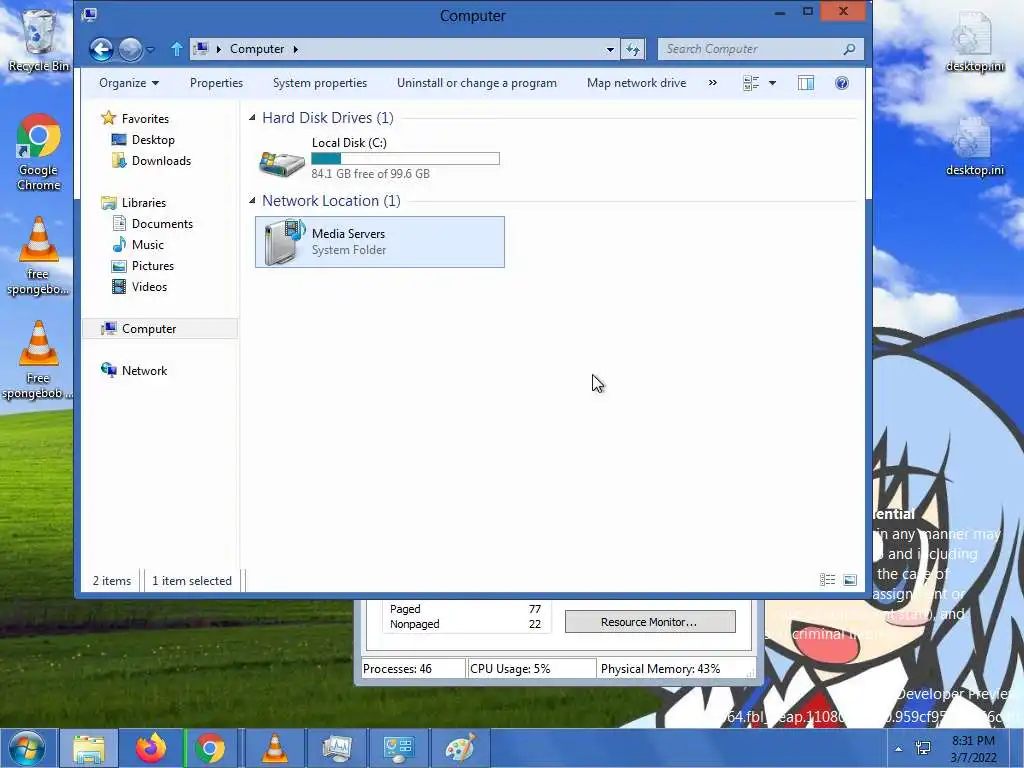Click Properties in the toolbar

[216, 83]
